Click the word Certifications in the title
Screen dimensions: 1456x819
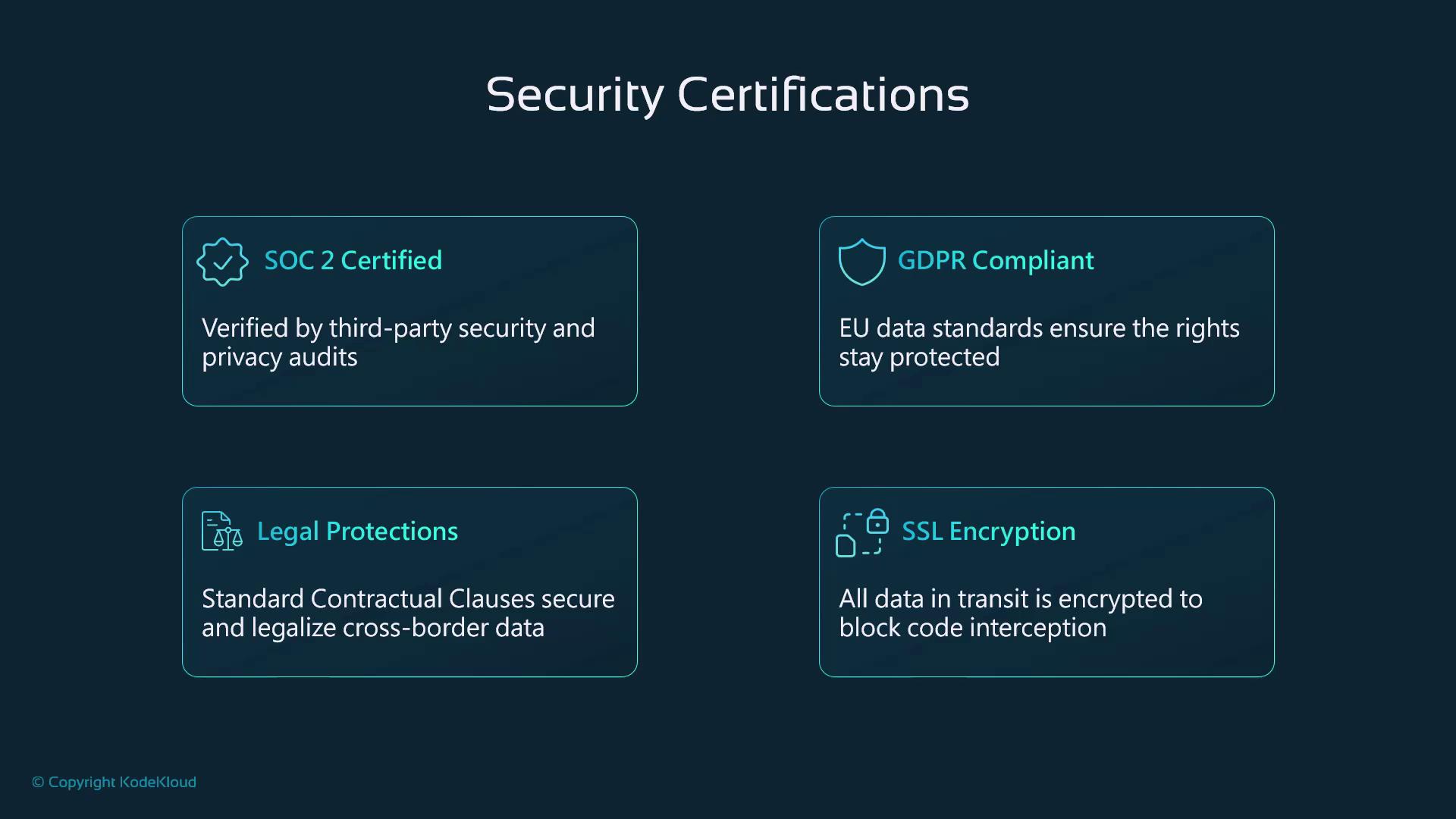[823, 95]
